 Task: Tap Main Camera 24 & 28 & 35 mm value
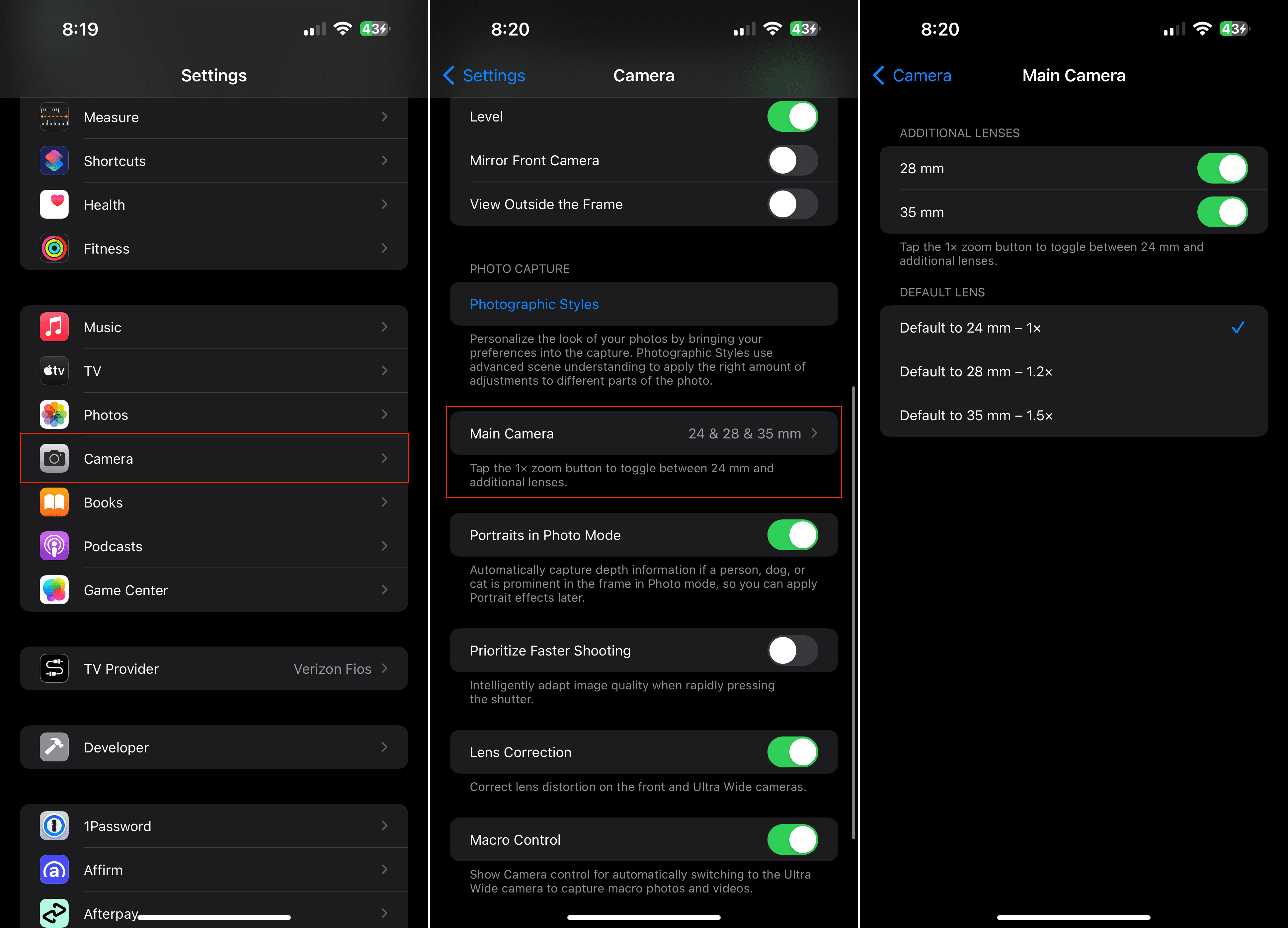pos(745,433)
